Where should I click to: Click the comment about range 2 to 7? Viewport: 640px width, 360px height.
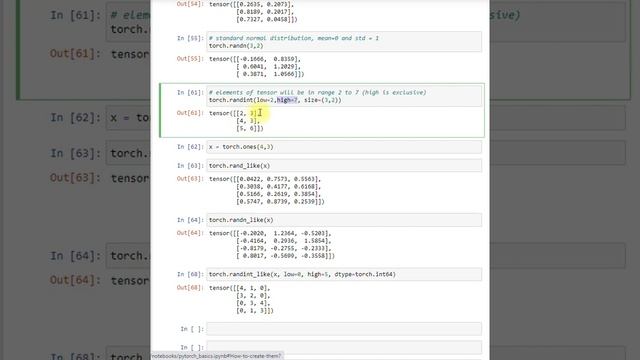[x=317, y=93]
